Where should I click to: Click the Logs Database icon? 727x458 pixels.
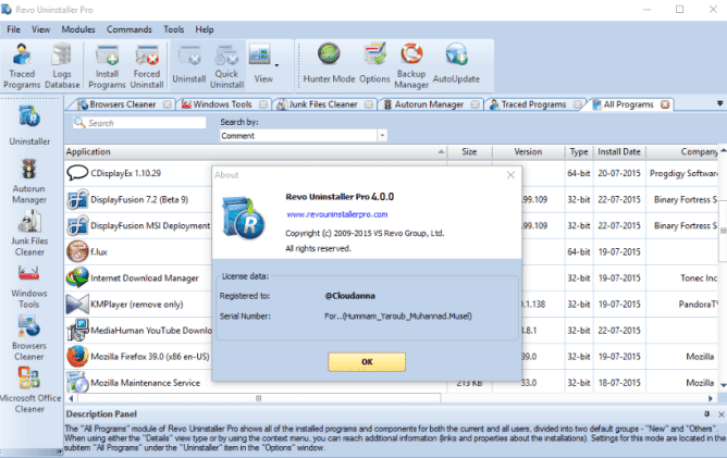[62, 65]
